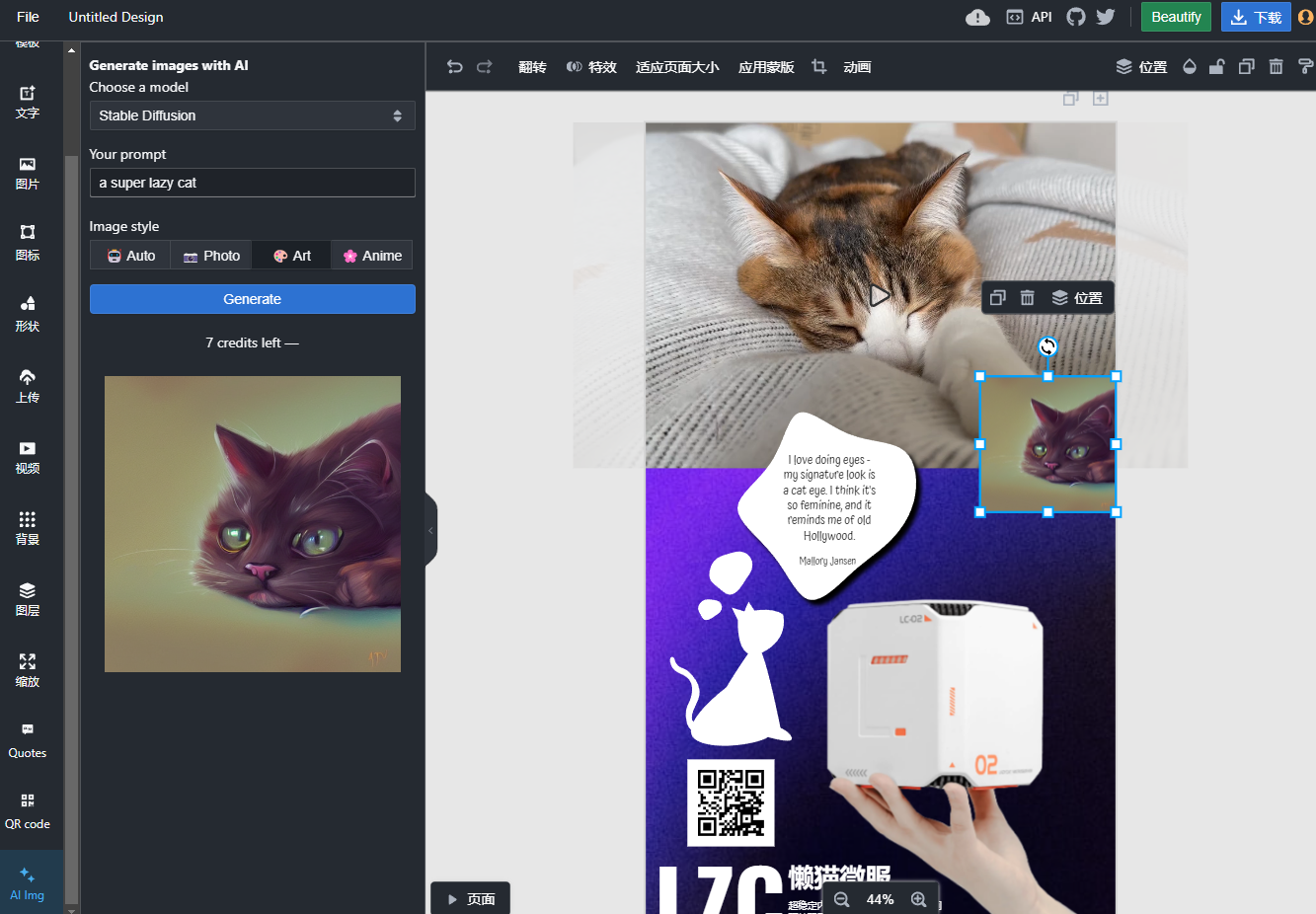The width and height of the screenshot is (1316, 914).
Task: Choose the Art image style
Action: pyautogui.click(x=291, y=256)
